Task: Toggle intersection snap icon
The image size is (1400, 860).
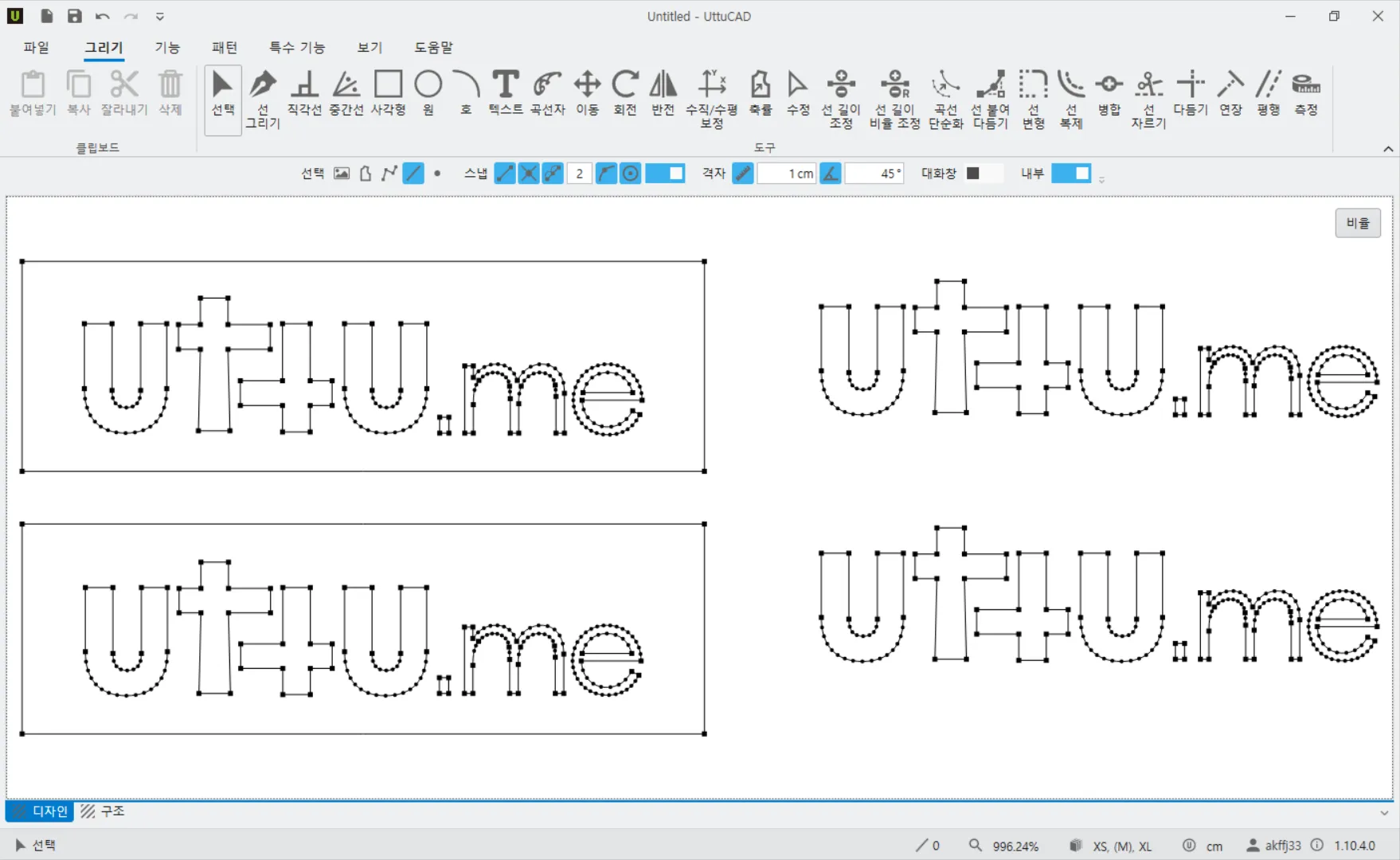Action: pos(529,173)
